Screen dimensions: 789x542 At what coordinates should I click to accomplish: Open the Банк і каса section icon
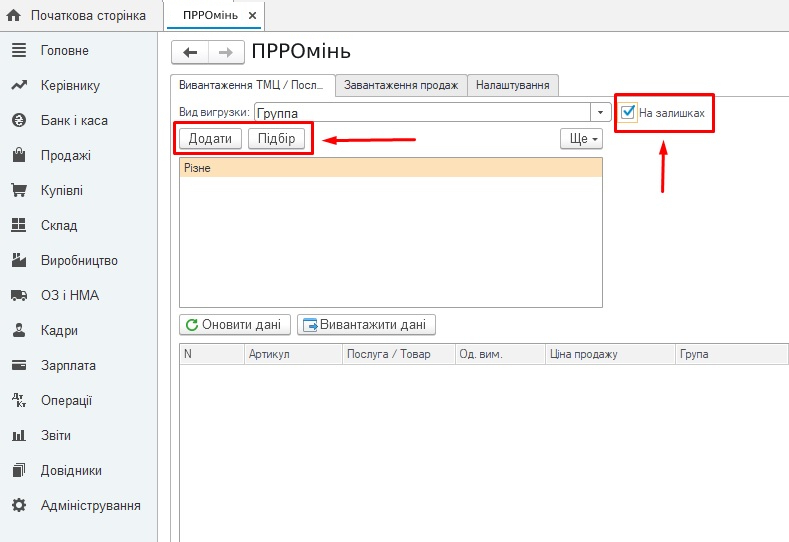[18, 120]
